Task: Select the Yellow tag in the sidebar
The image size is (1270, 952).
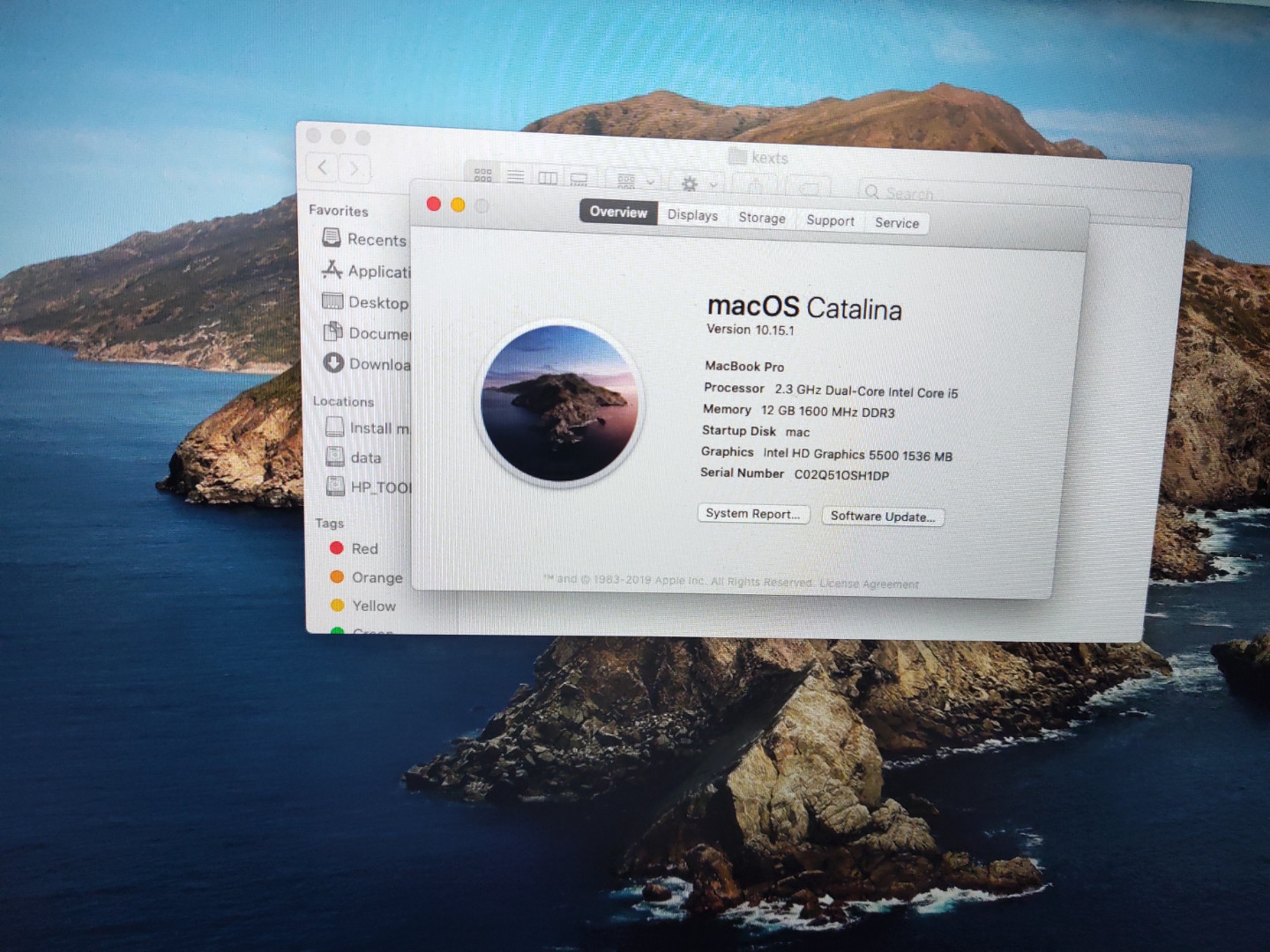Action: click(363, 606)
